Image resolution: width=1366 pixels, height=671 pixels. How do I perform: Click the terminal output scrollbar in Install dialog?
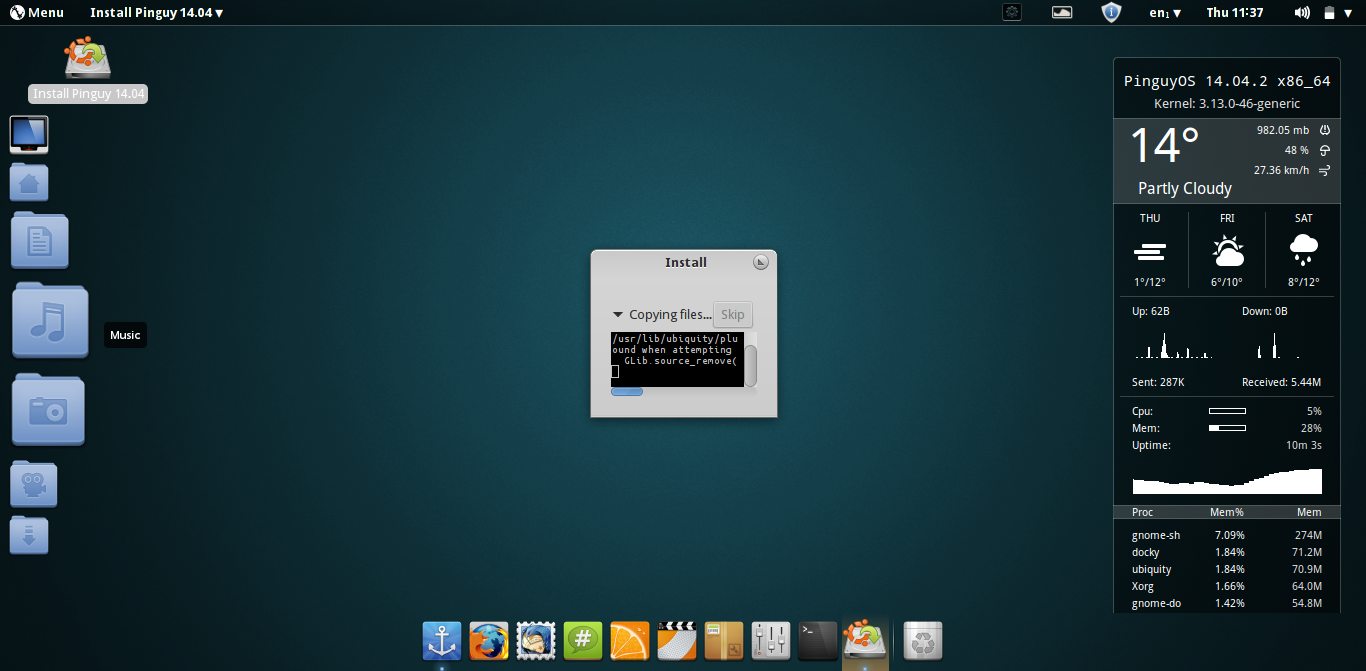pyautogui.click(x=751, y=365)
